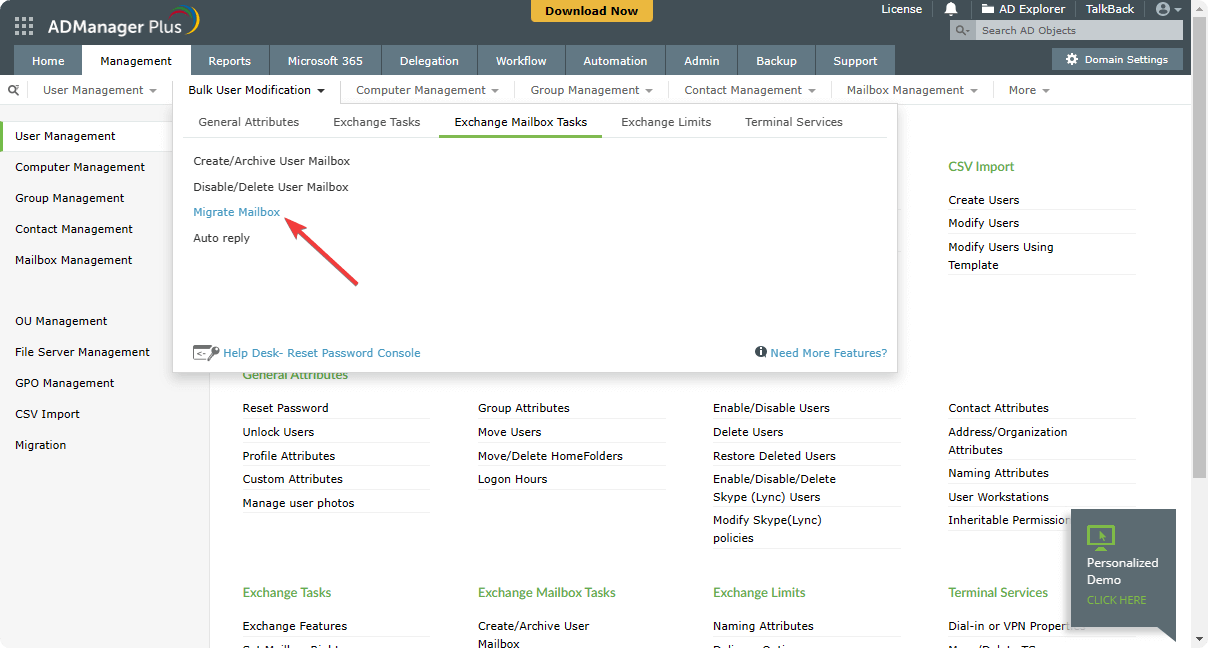This screenshot has height=648, width=1208.
Task: Open the Logon Hours link
Action: point(513,479)
